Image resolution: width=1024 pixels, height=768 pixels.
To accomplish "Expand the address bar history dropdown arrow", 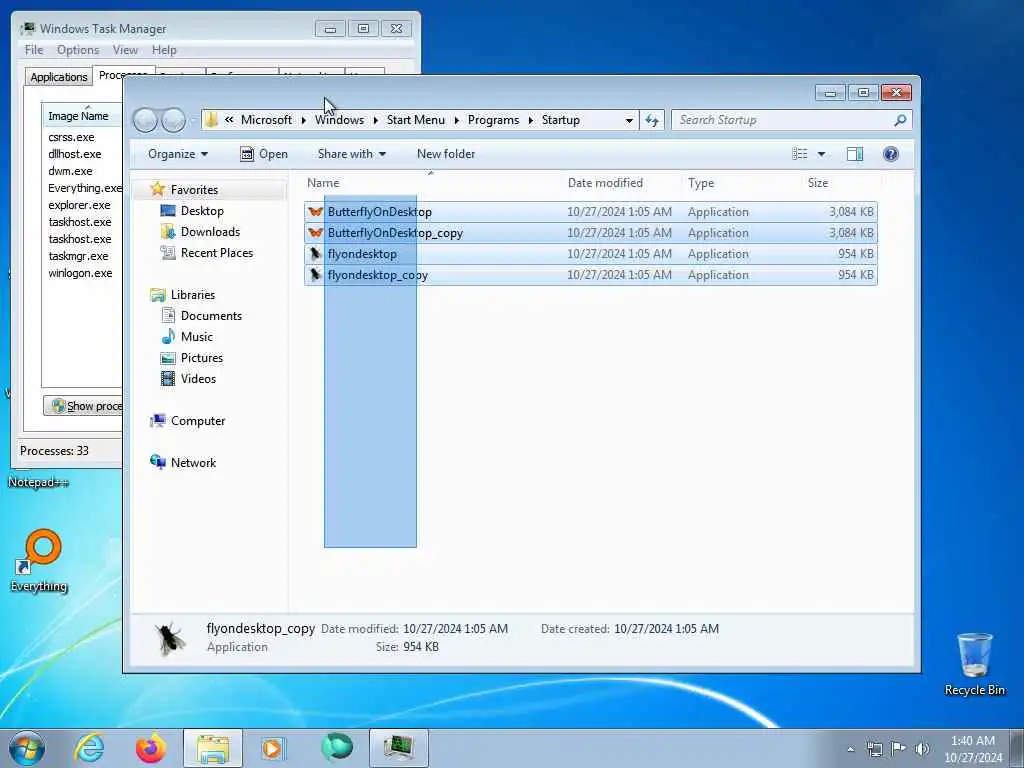I will coord(629,120).
